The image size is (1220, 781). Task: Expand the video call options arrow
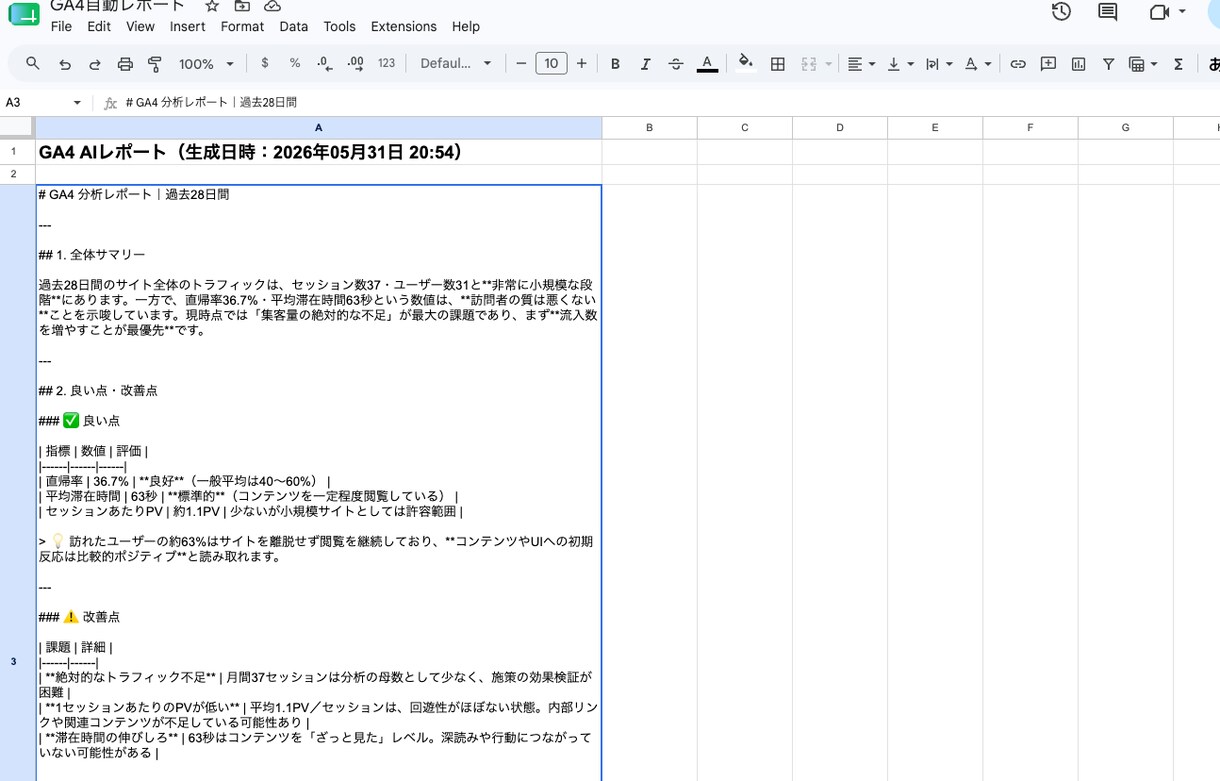click(1182, 12)
